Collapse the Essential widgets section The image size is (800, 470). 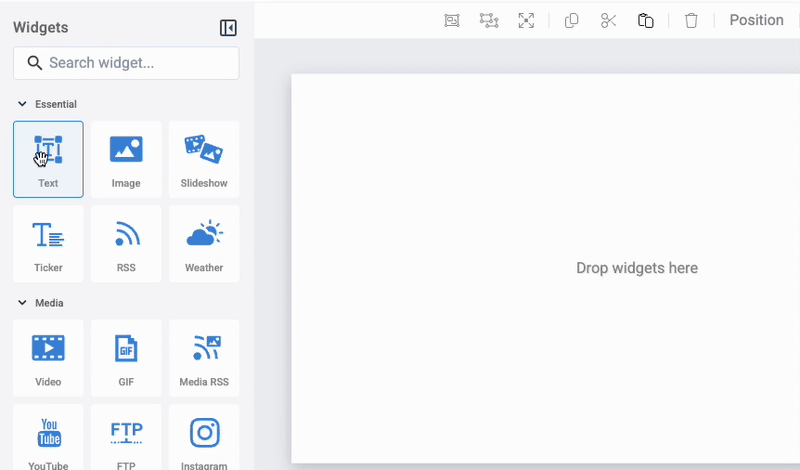22,104
